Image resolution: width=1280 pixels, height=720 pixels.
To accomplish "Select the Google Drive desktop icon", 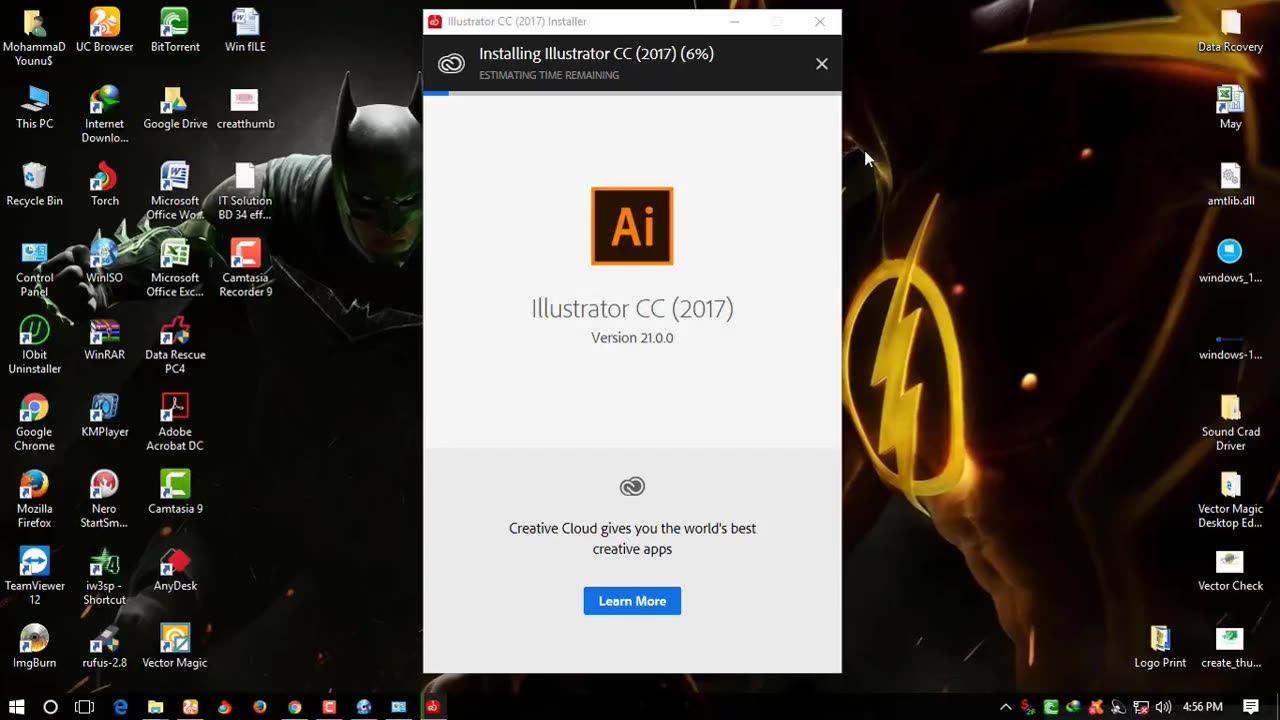I will click(x=175, y=108).
